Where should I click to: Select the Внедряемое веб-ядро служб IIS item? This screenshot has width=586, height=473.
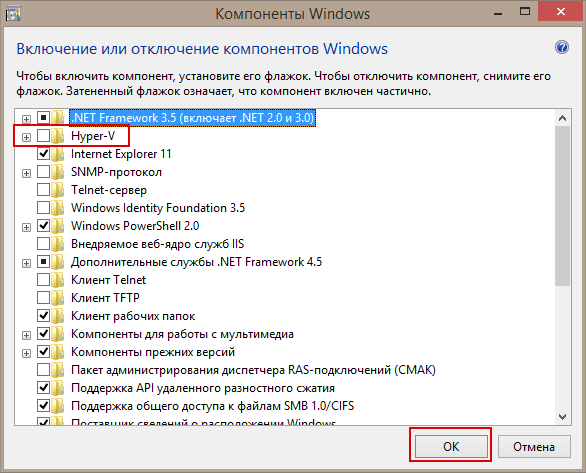[x=157, y=244]
